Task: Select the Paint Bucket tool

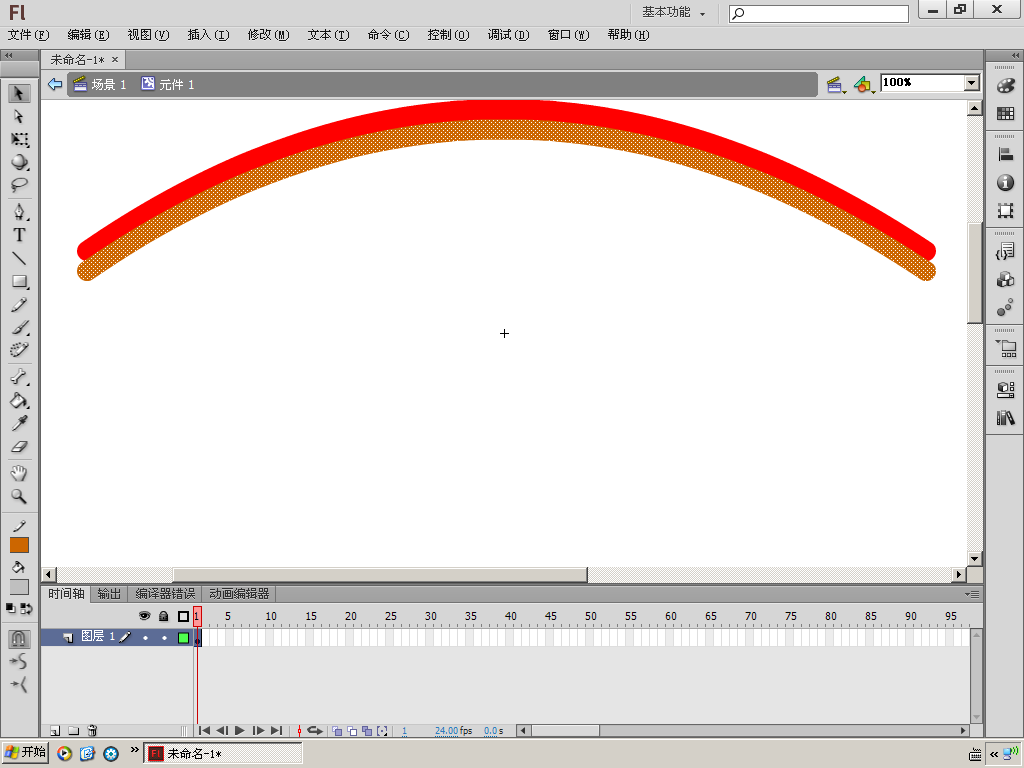Action: (19, 400)
